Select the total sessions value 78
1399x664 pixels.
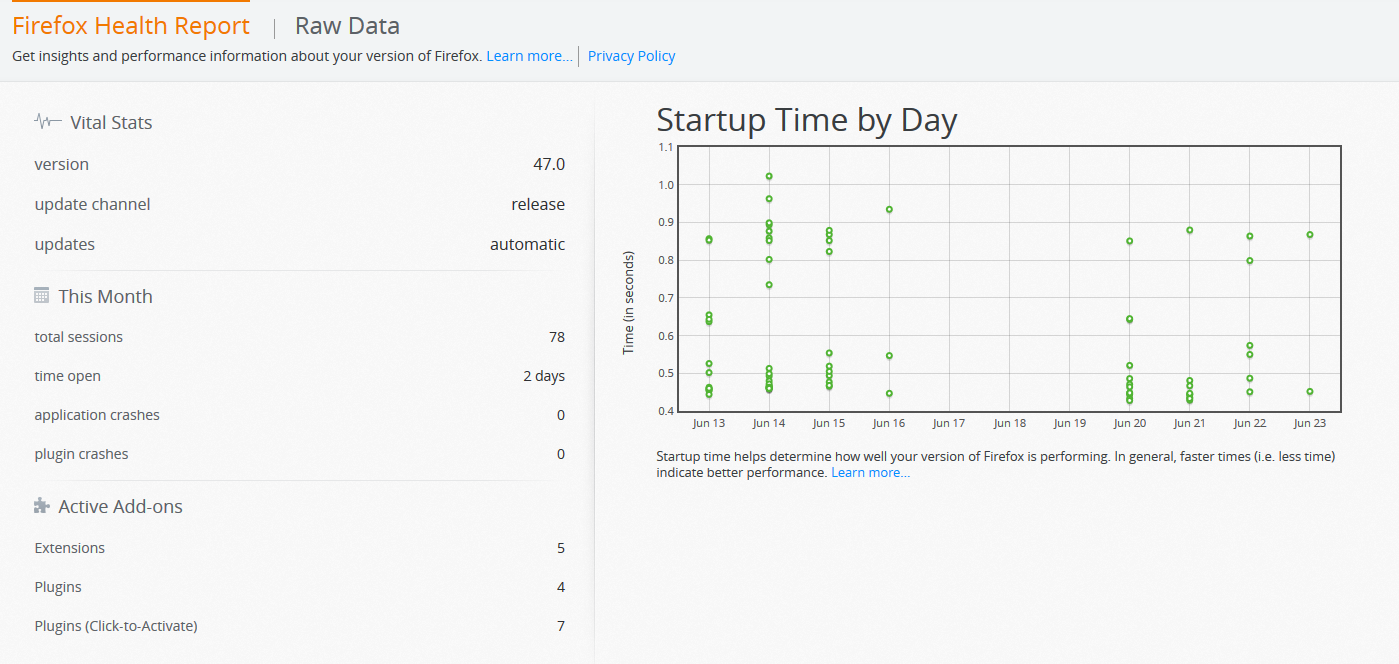tap(556, 337)
